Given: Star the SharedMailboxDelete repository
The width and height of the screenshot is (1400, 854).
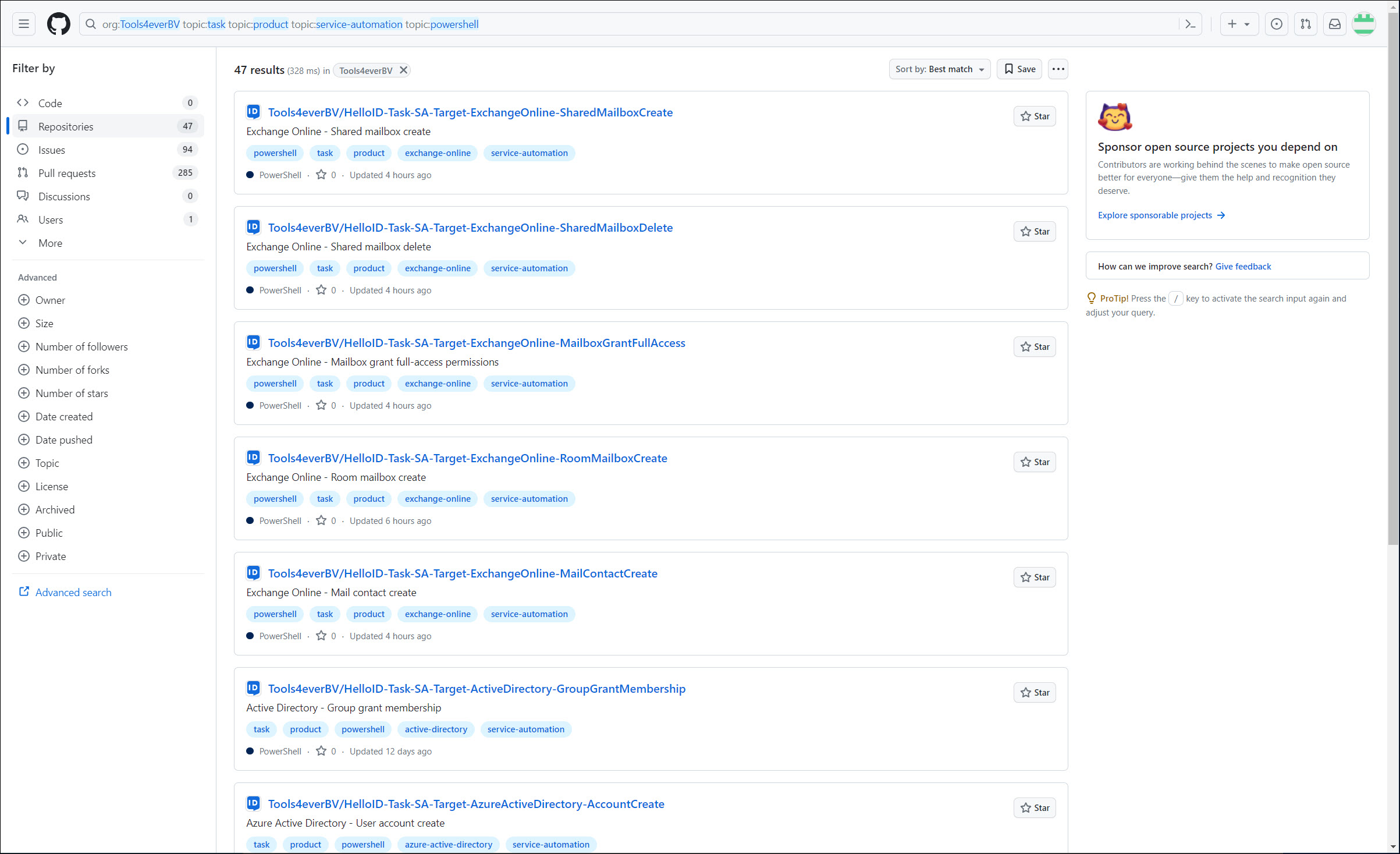Looking at the screenshot, I should 1035,231.
